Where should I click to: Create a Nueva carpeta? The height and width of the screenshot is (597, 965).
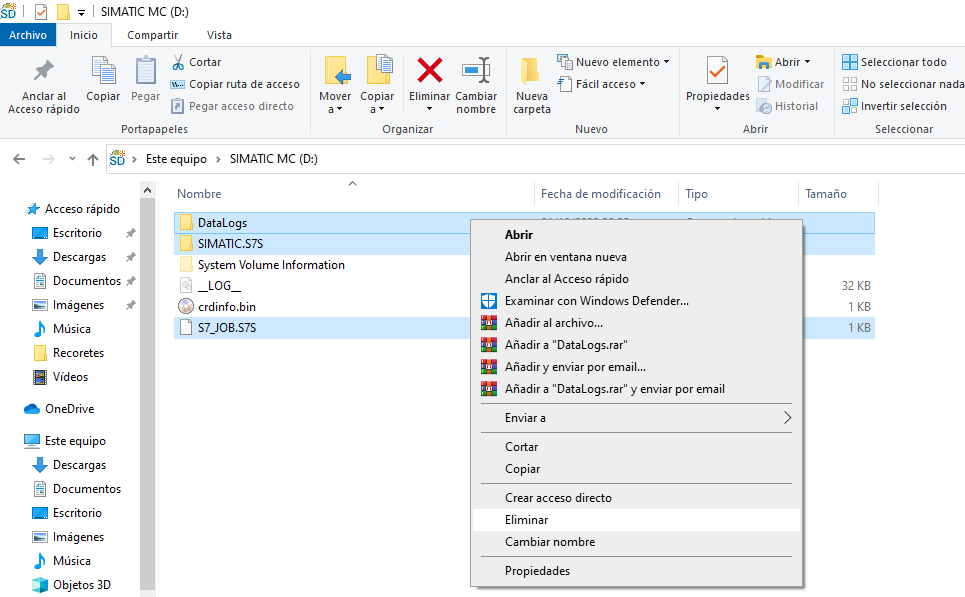pos(532,85)
